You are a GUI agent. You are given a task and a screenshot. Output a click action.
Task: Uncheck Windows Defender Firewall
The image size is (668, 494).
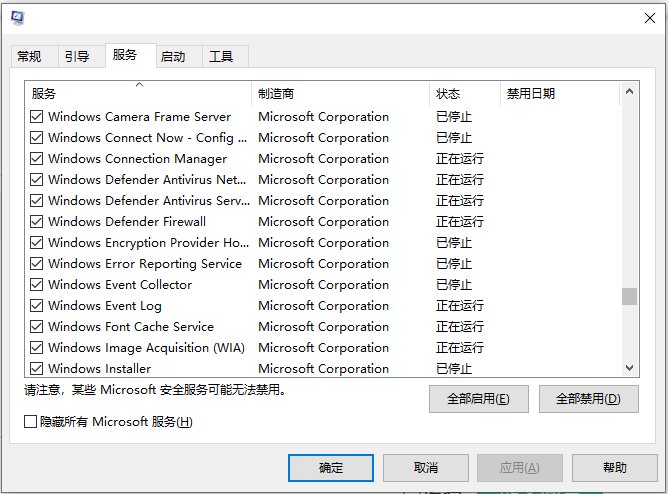pos(37,221)
